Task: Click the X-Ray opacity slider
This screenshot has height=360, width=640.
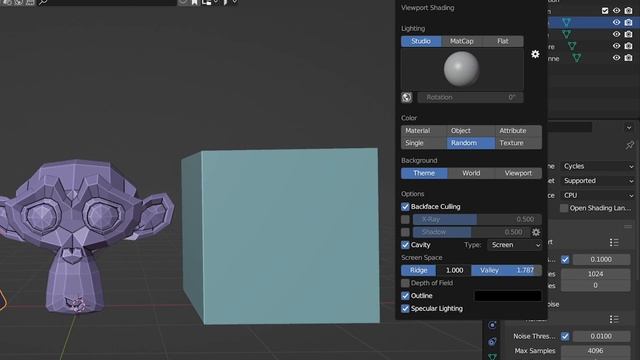Action: click(477, 219)
